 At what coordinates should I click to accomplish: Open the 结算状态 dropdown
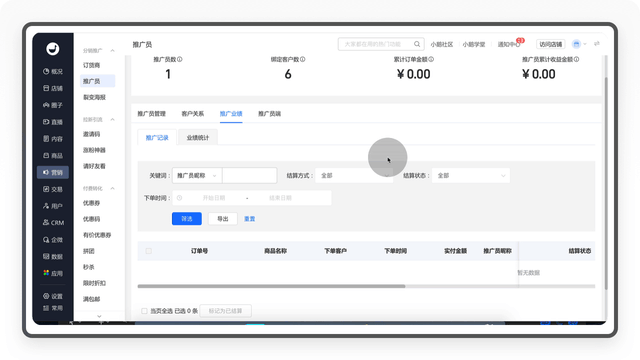click(x=471, y=176)
